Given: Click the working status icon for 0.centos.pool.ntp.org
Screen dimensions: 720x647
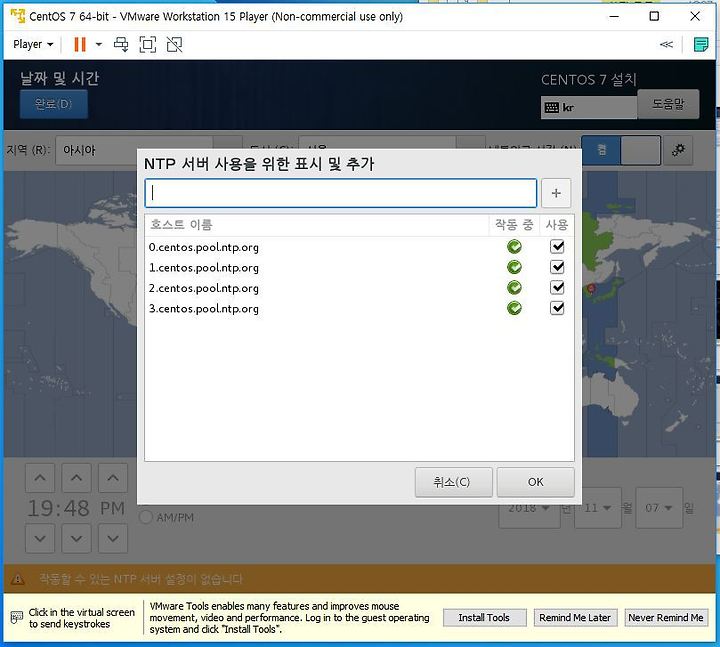Looking at the screenshot, I should (514, 247).
